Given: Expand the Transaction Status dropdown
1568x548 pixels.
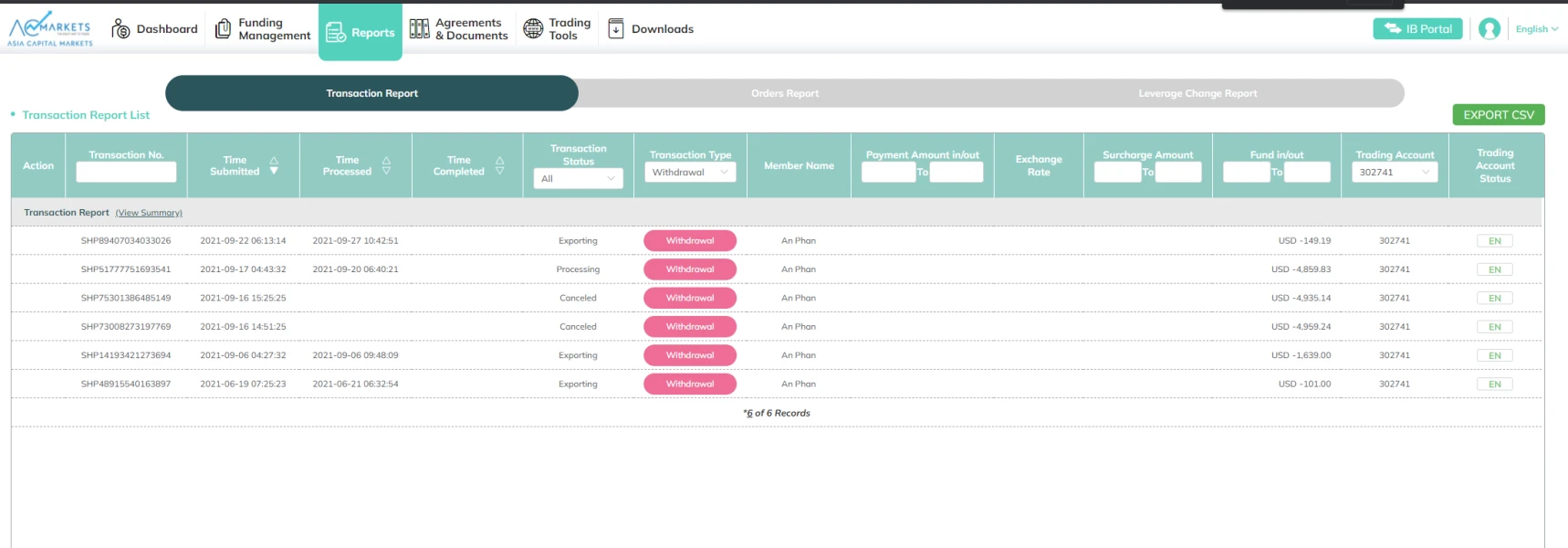Looking at the screenshot, I should [x=578, y=179].
